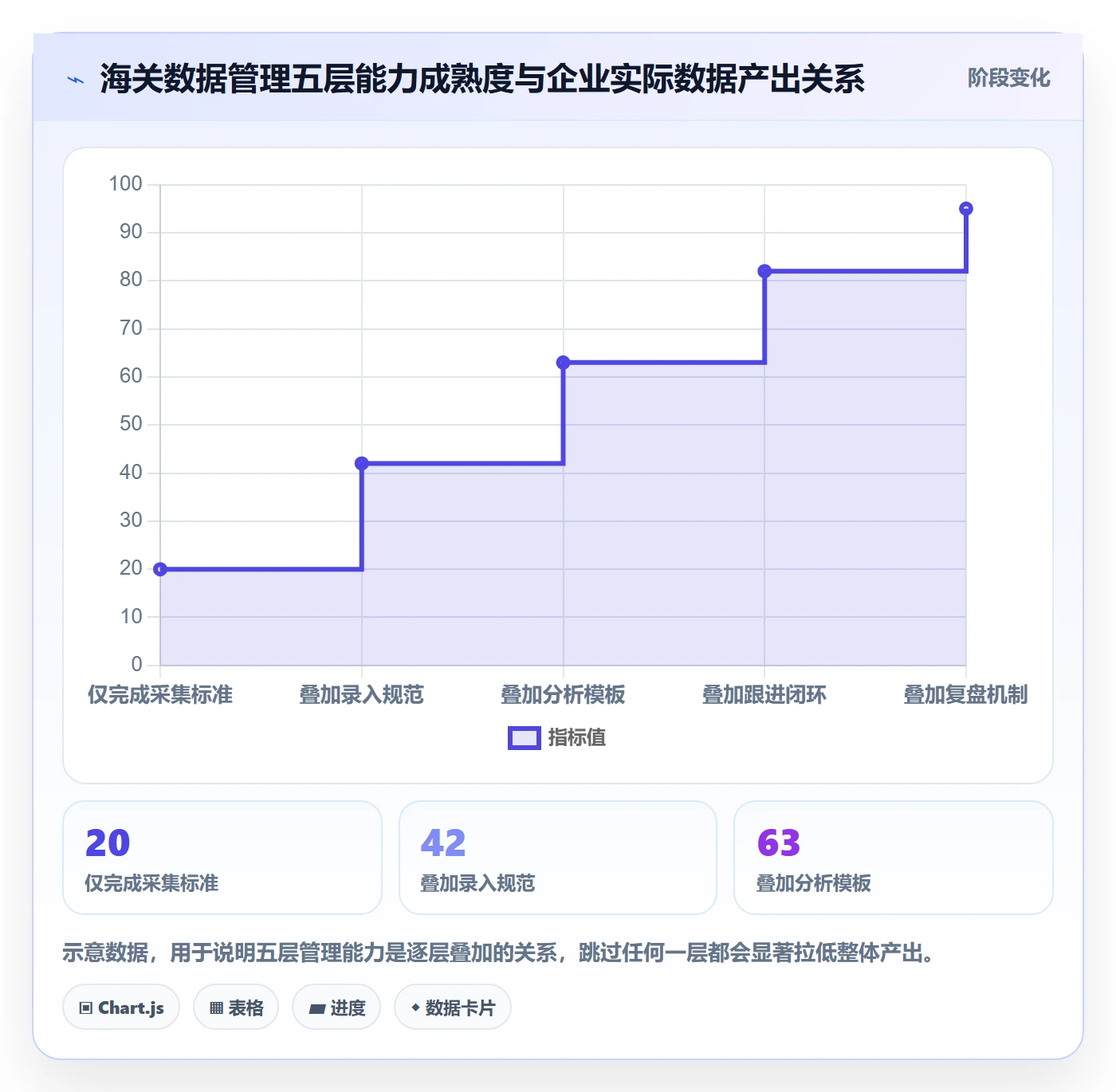
Task: Click the grid icon in 表格 chip
Action: (x=217, y=1008)
